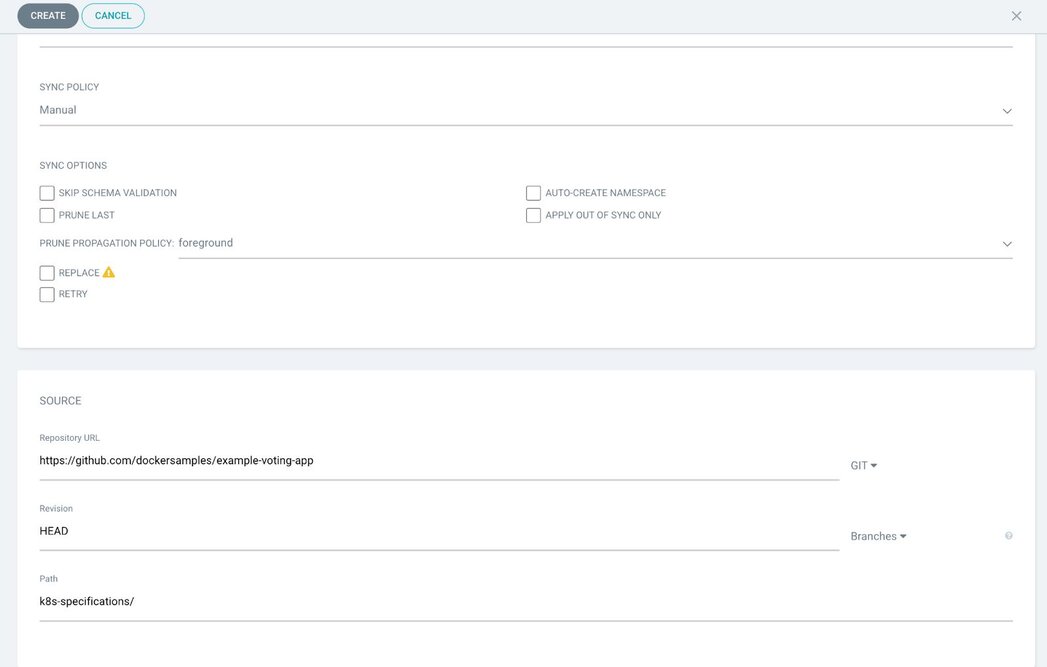Enable Apply Out Of Sync Only
This screenshot has height=667, width=1047.
coord(533,215)
